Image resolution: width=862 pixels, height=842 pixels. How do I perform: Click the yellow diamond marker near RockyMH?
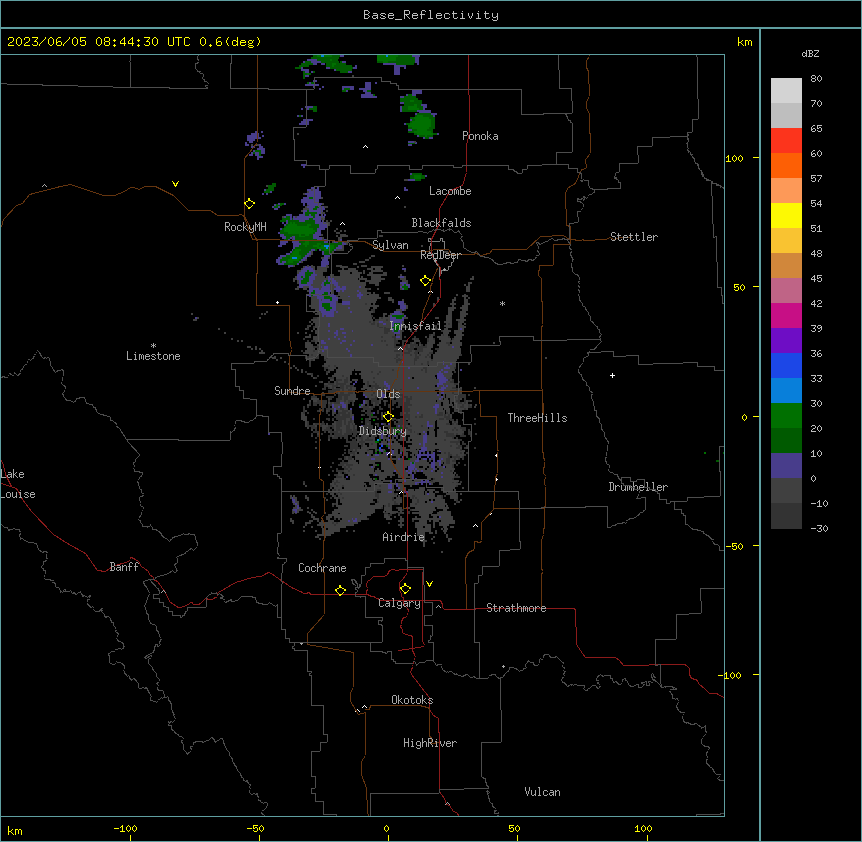coord(249,204)
